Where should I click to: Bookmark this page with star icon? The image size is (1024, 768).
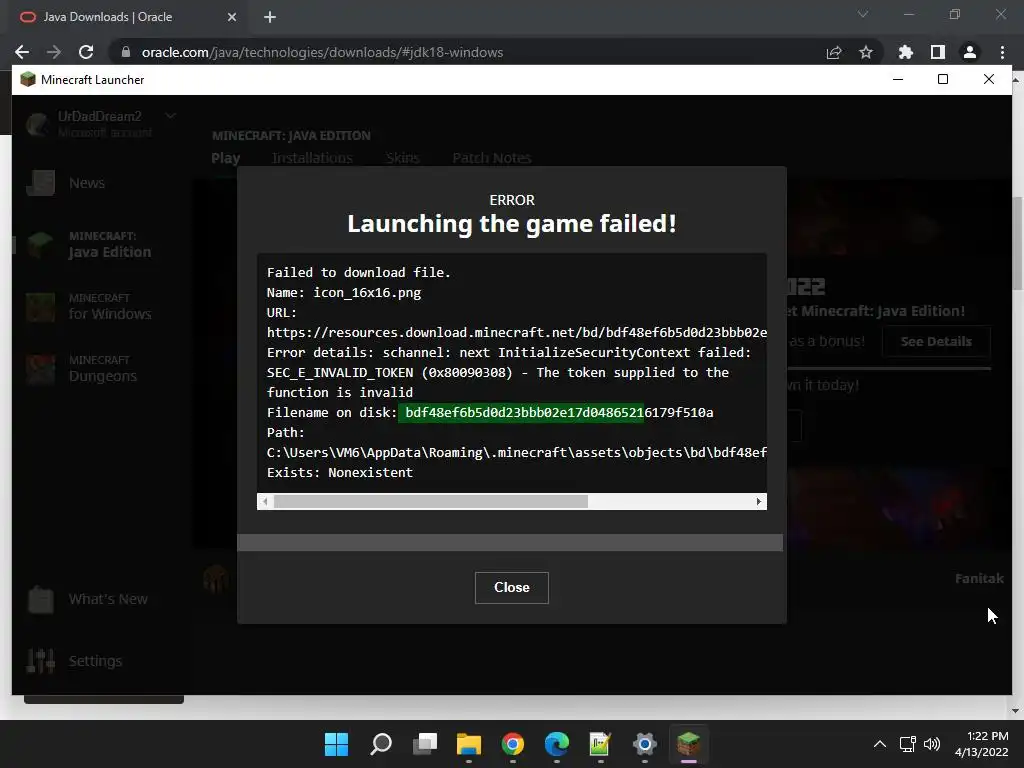pyautogui.click(x=866, y=52)
